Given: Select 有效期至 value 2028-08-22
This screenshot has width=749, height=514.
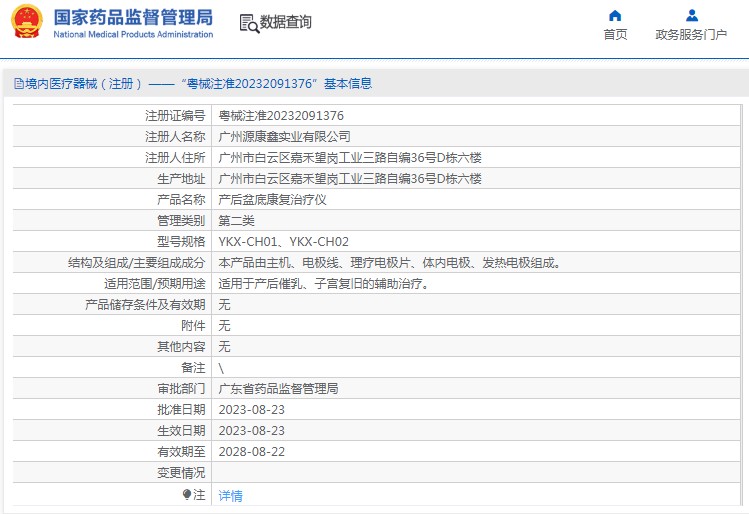Looking at the screenshot, I should click(x=251, y=452).
